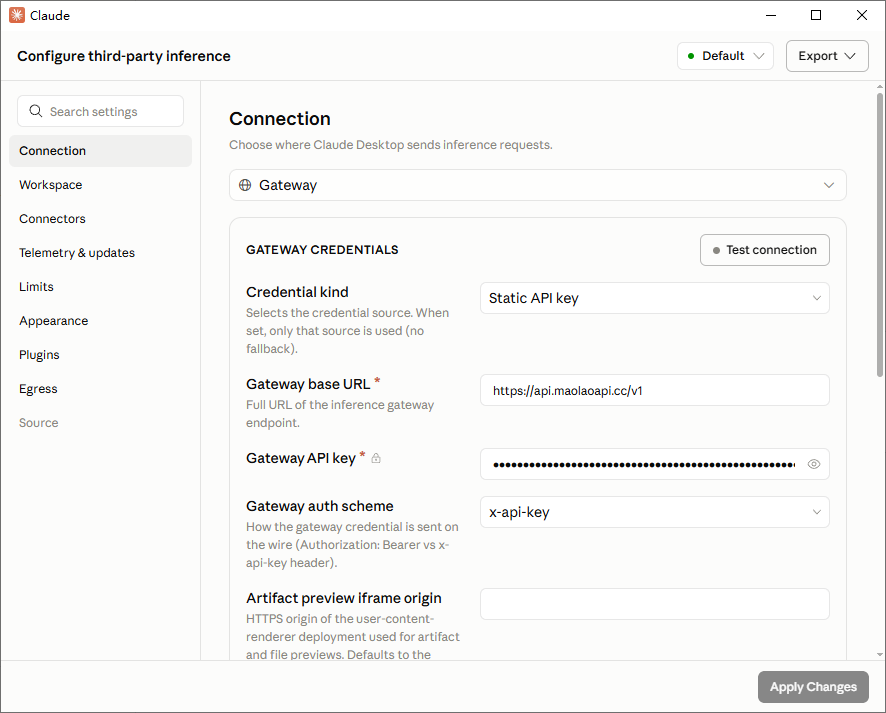The width and height of the screenshot is (886, 713).
Task: Click the Gateway base URL input field
Action: [654, 390]
